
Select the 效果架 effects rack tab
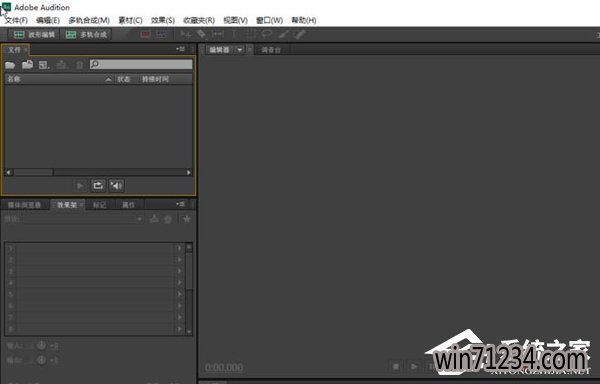click(x=67, y=205)
